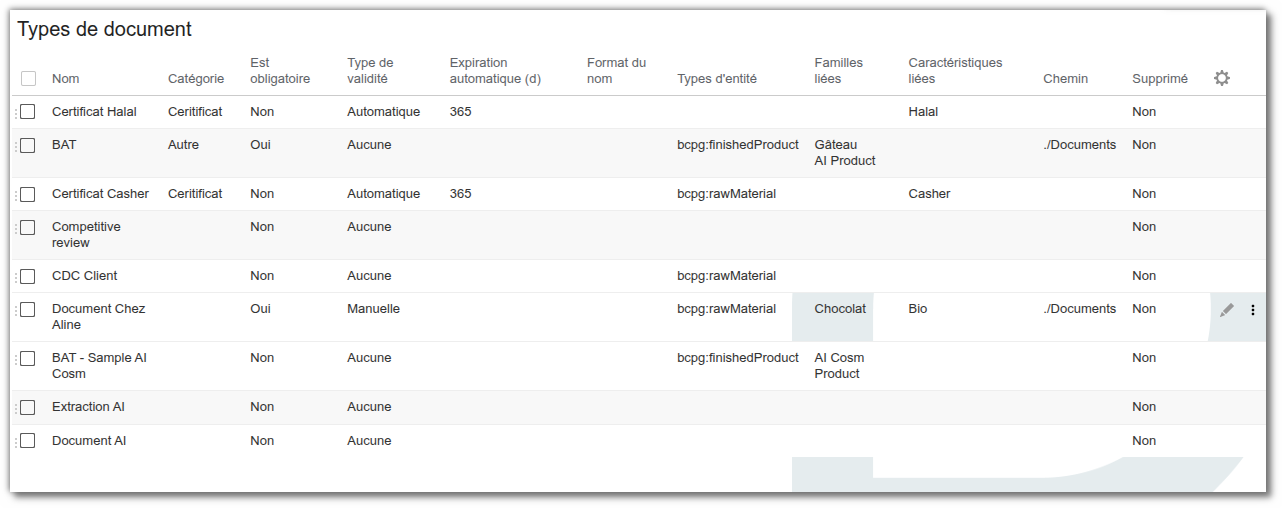Click the Types d'entité column header
Screen dimensions: 1282x508
pyautogui.click(x=717, y=78)
